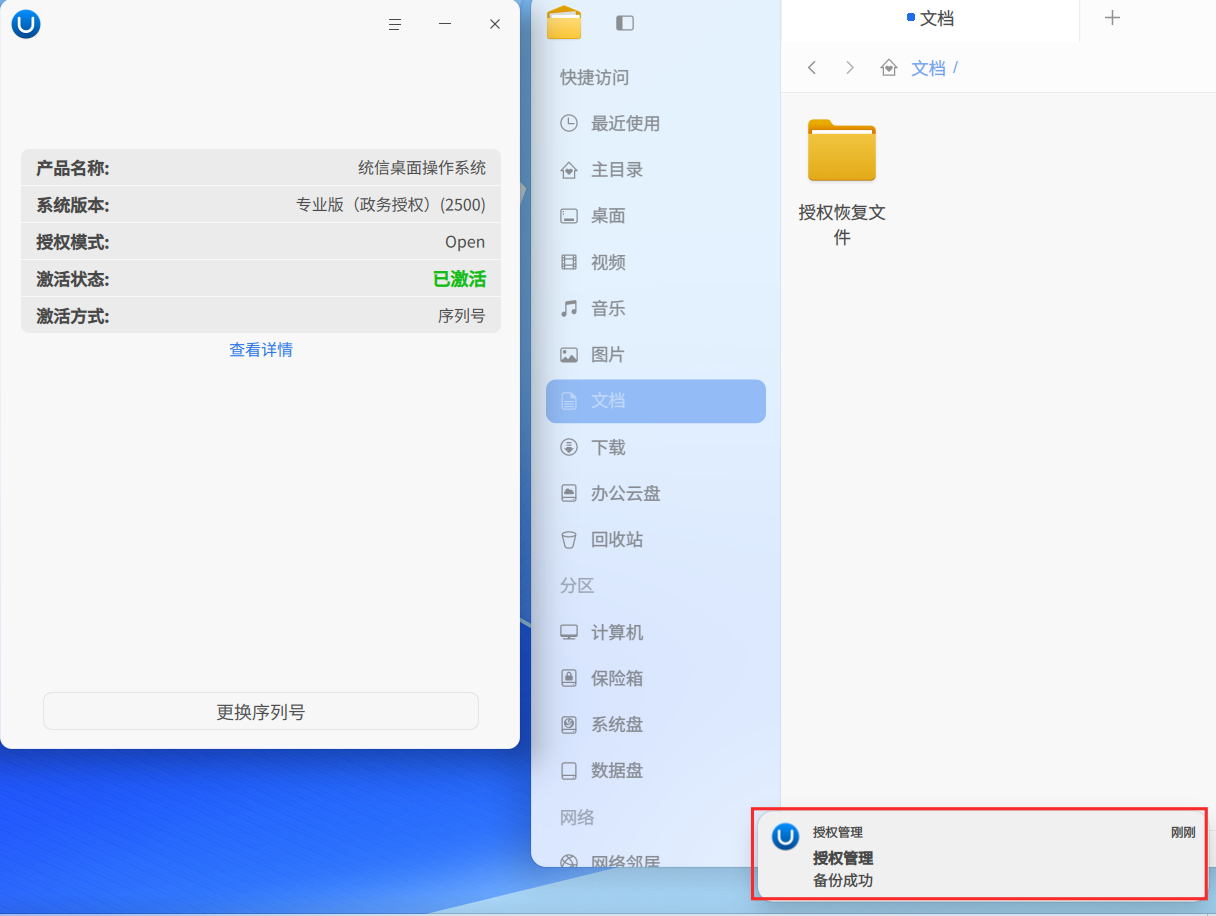
Task: Click the film icon beside 视频
Action: (x=569, y=262)
